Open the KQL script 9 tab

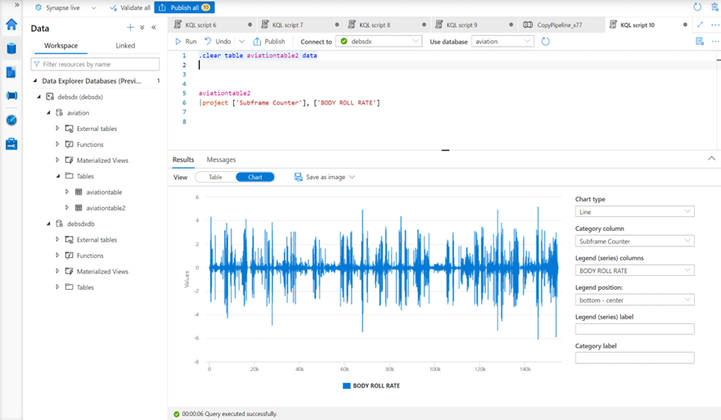tap(474, 25)
